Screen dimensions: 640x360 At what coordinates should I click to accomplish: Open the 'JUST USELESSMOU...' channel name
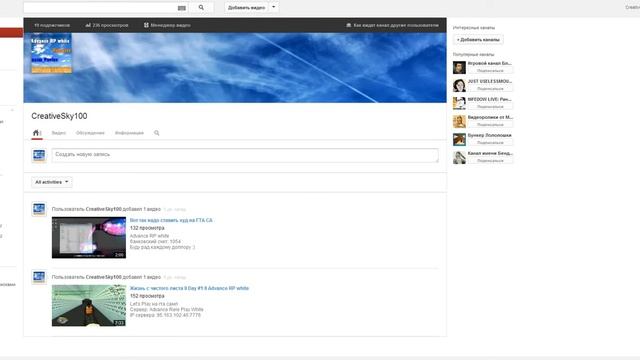[x=490, y=82]
